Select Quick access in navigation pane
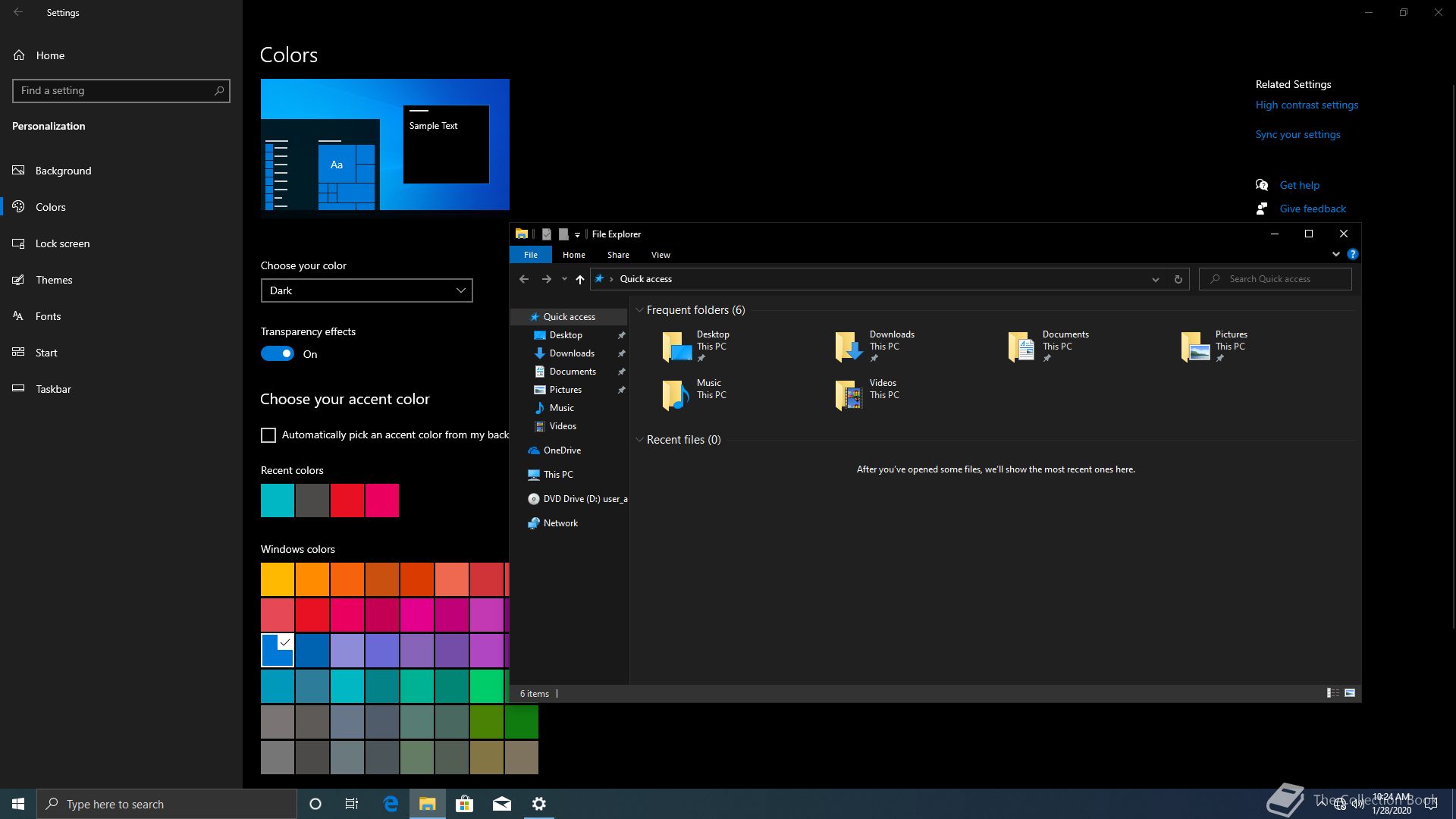The height and width of the screenshot is (819, 1456). click(x=569, y=317)
